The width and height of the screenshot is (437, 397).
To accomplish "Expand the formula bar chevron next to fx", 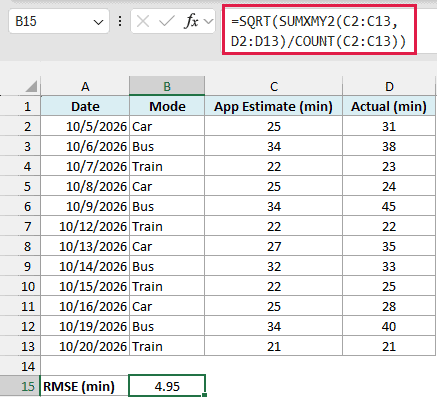I will [209, 22].
